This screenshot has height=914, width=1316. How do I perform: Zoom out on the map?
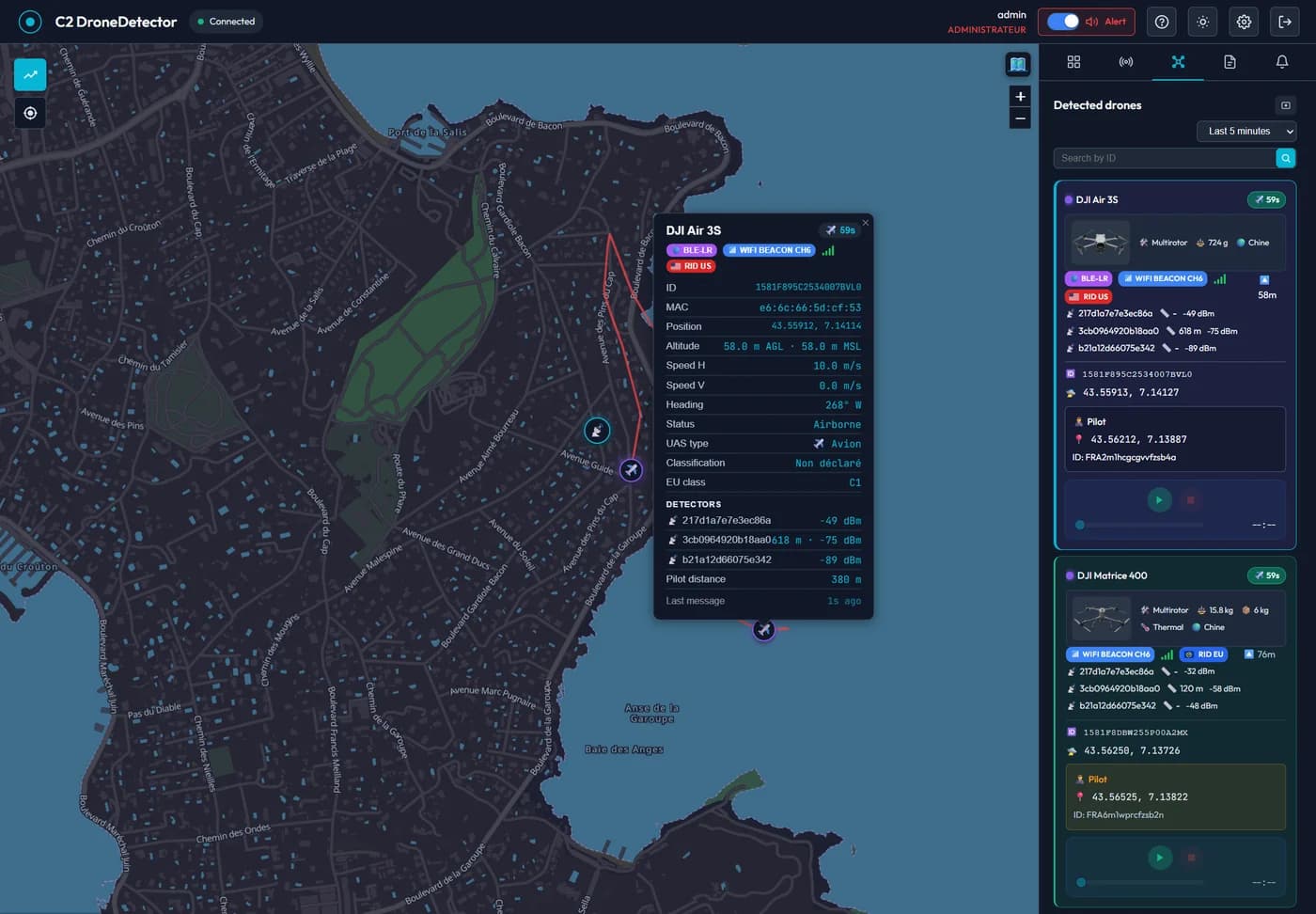(x=1020, y=118)
